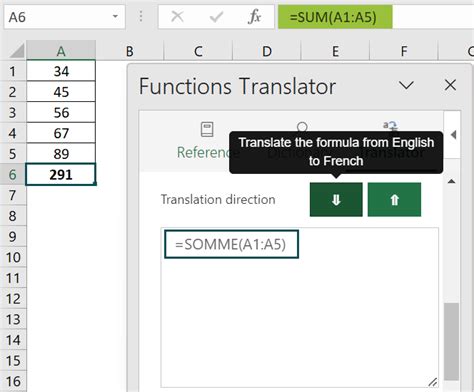The image size is (474, 392).
Task: Switch to the Reference tab
Action: (x=207, y=142)
